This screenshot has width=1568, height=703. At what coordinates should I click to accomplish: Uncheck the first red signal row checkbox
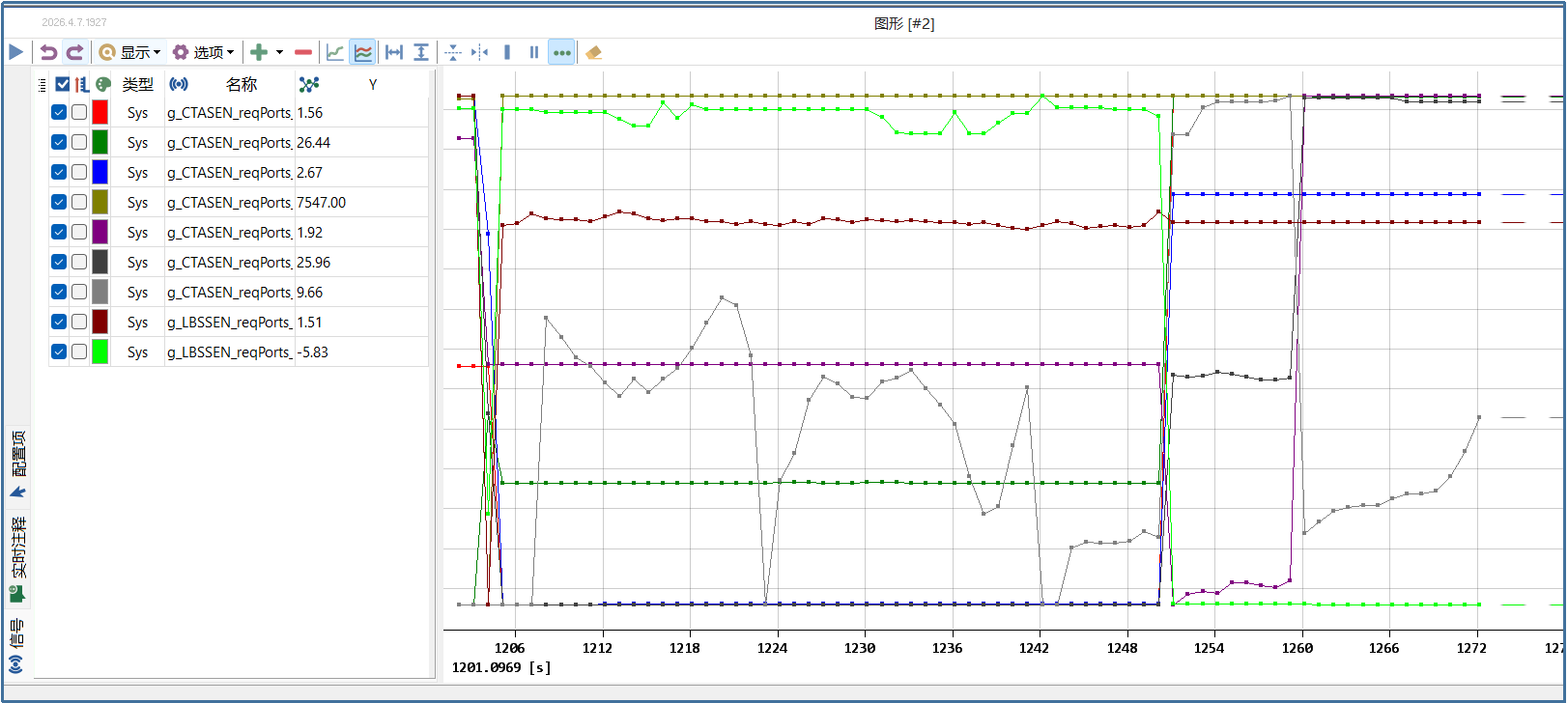pyautogui.click(x=59, y=112)
